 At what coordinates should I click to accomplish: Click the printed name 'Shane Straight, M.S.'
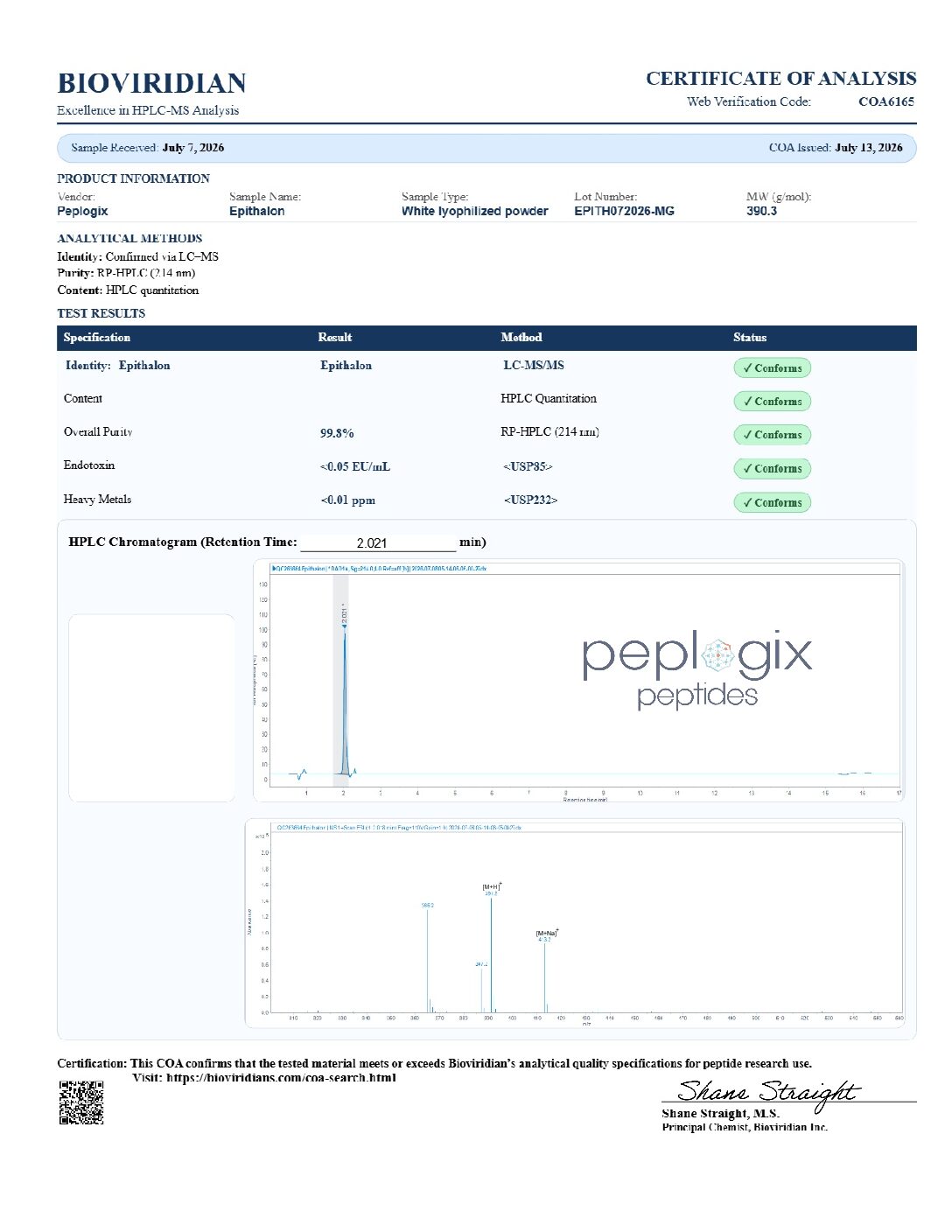coord(720,1114)
